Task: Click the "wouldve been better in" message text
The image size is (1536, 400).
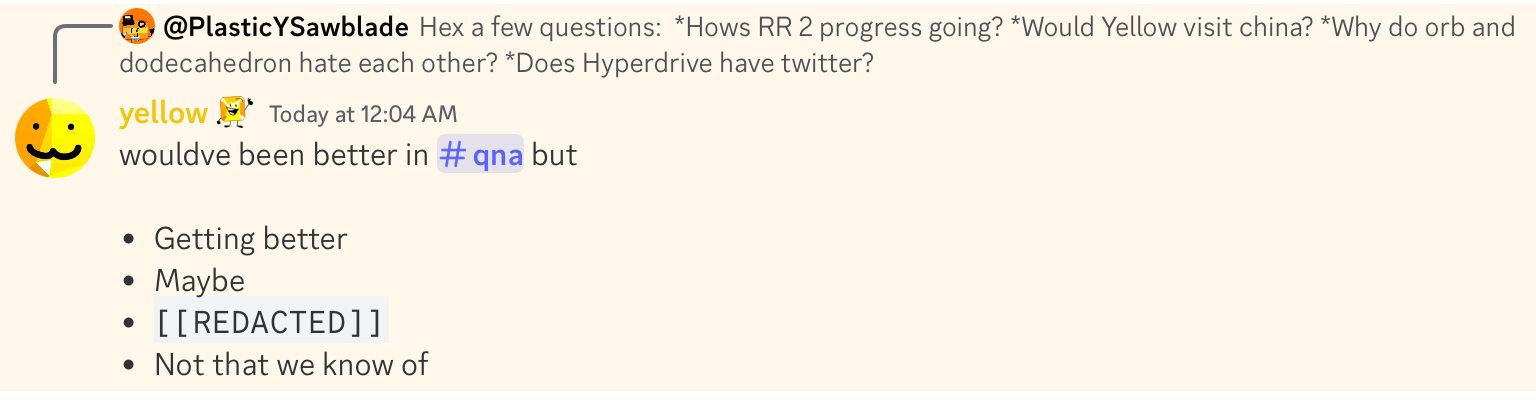Action: click(x=274, y=156)
